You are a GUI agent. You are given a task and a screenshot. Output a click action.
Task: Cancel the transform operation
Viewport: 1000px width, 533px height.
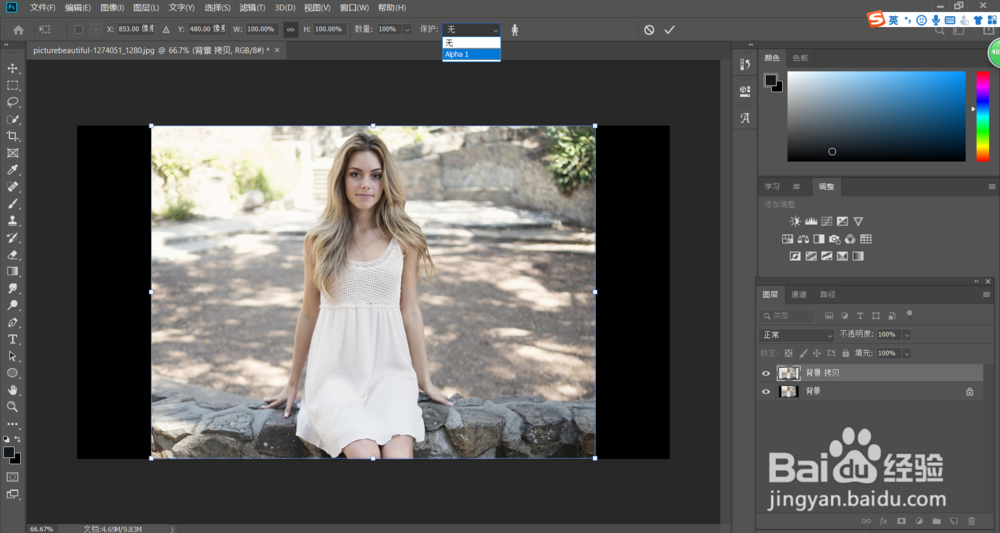[649, 30]
